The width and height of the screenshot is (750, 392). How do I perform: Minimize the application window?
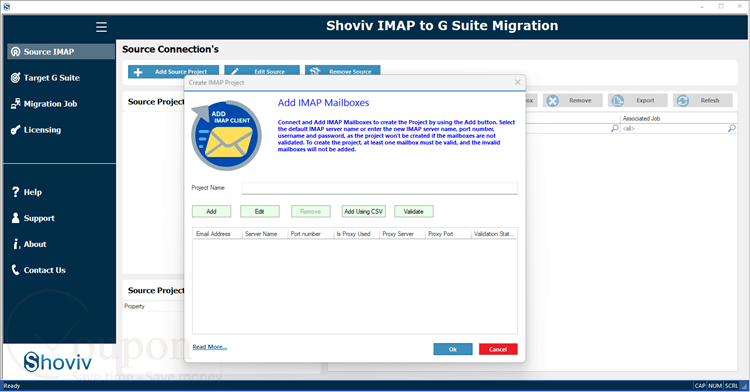(702, 7)
